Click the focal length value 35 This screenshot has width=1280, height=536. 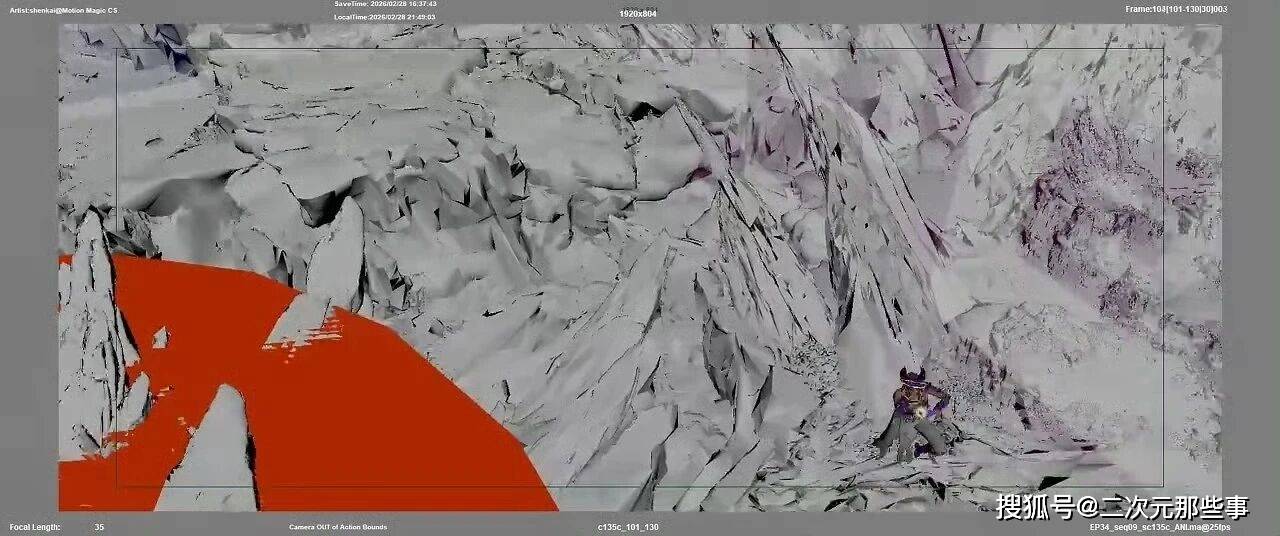[x=99, y=527]
